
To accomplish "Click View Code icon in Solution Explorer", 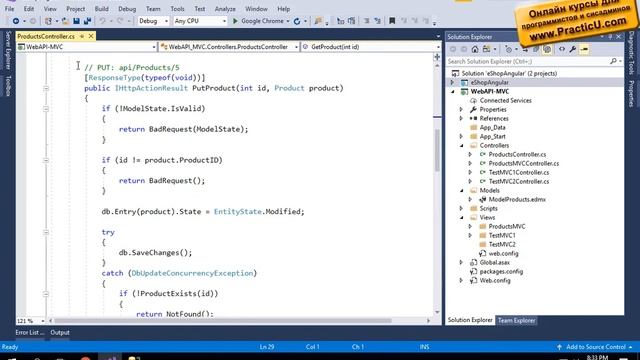I will (x=562, y=49).
